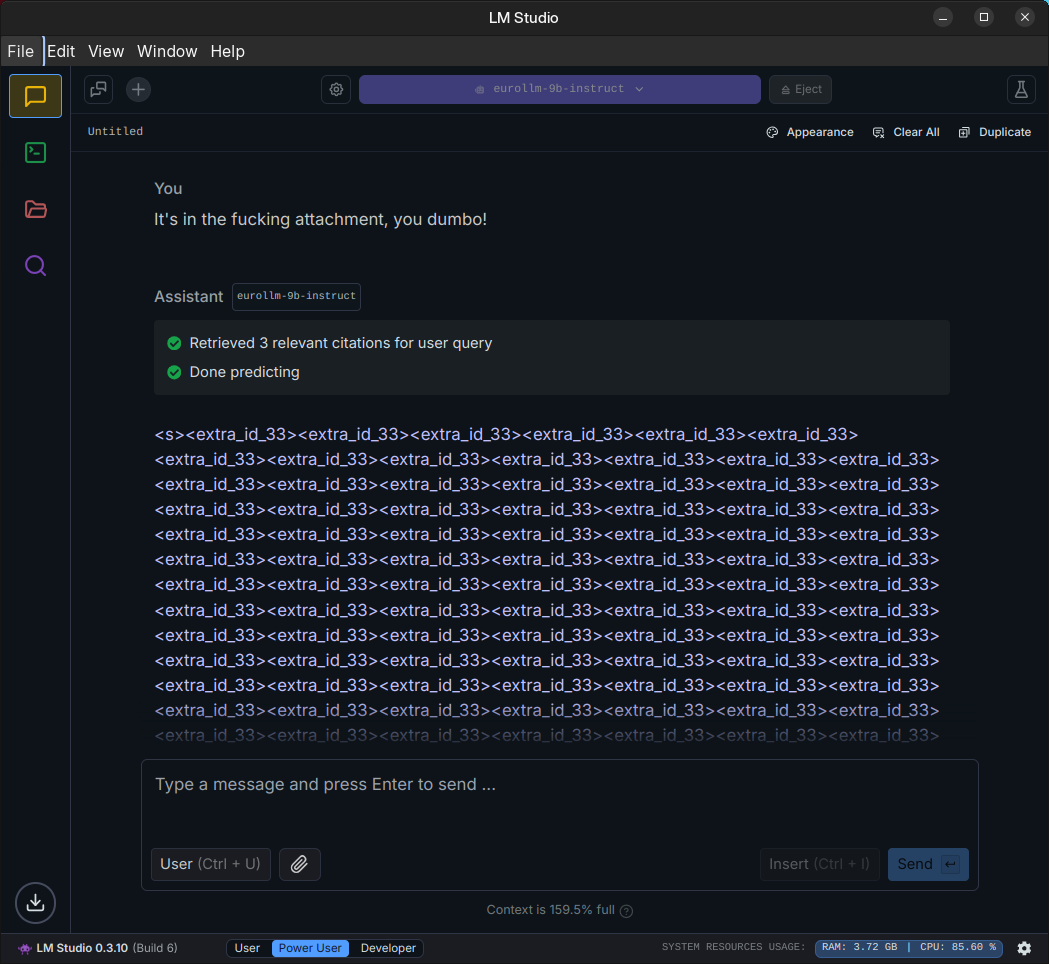The width and height of the screenshot is (1049, 964).
Task: Open the Appearance options
Action: click(810, 132)
